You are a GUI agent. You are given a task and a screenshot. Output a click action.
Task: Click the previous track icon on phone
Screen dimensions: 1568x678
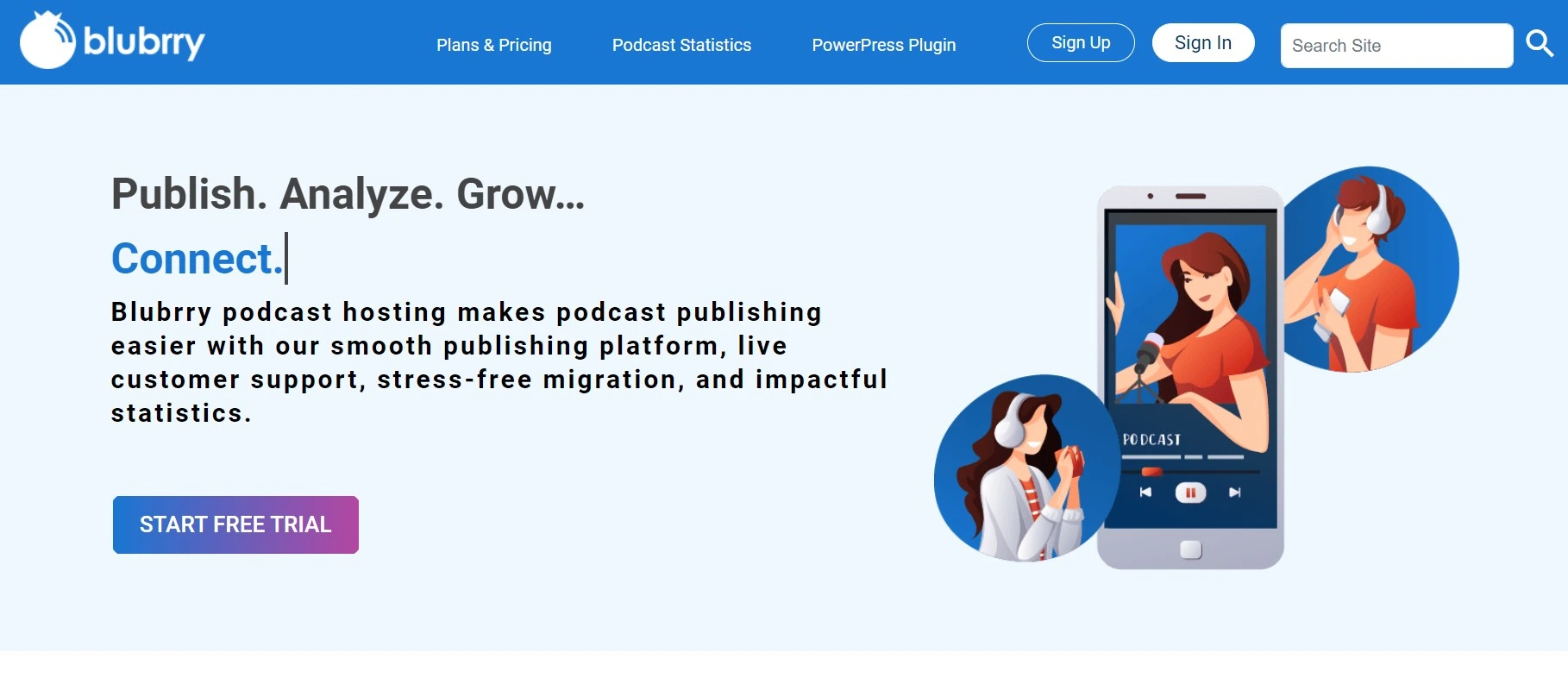tap(1145, 493)
